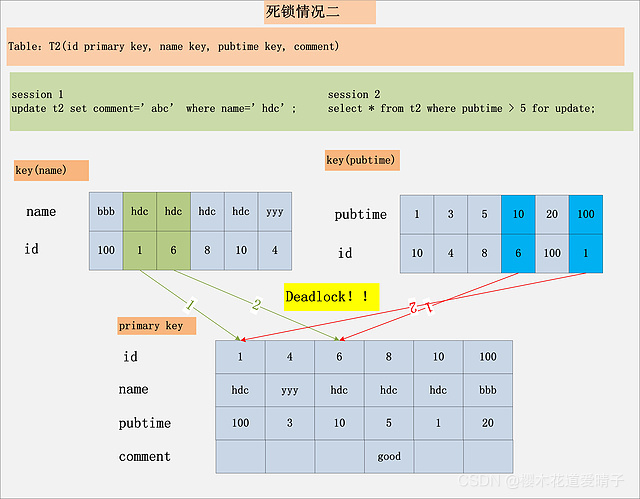Image resolution: width=640 pixels, height=499 pixels.
Task: Click the good comment cell
Action: pyautogui.click(x=389, y=457)
